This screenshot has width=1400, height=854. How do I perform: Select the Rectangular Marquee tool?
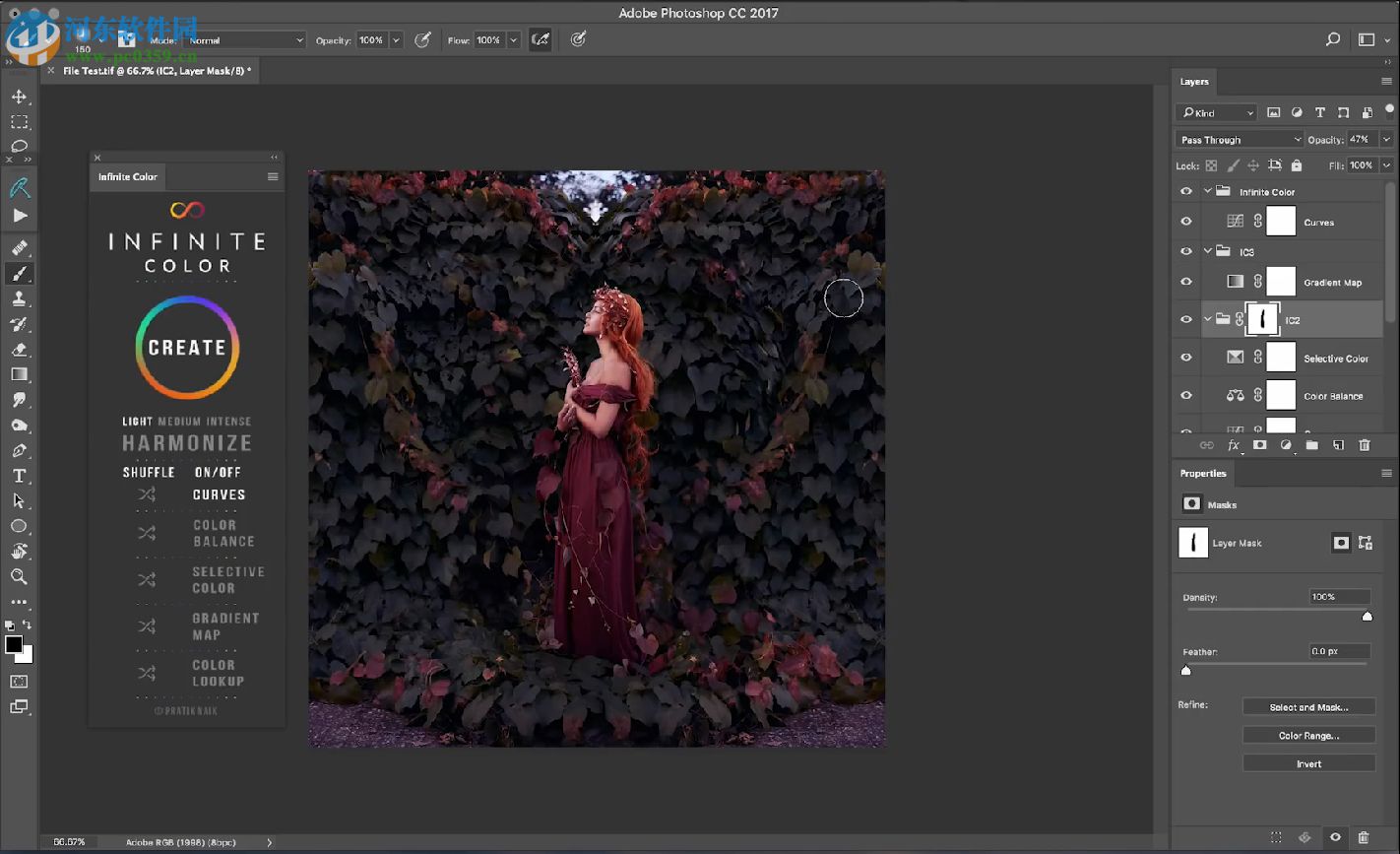point(19,122)
